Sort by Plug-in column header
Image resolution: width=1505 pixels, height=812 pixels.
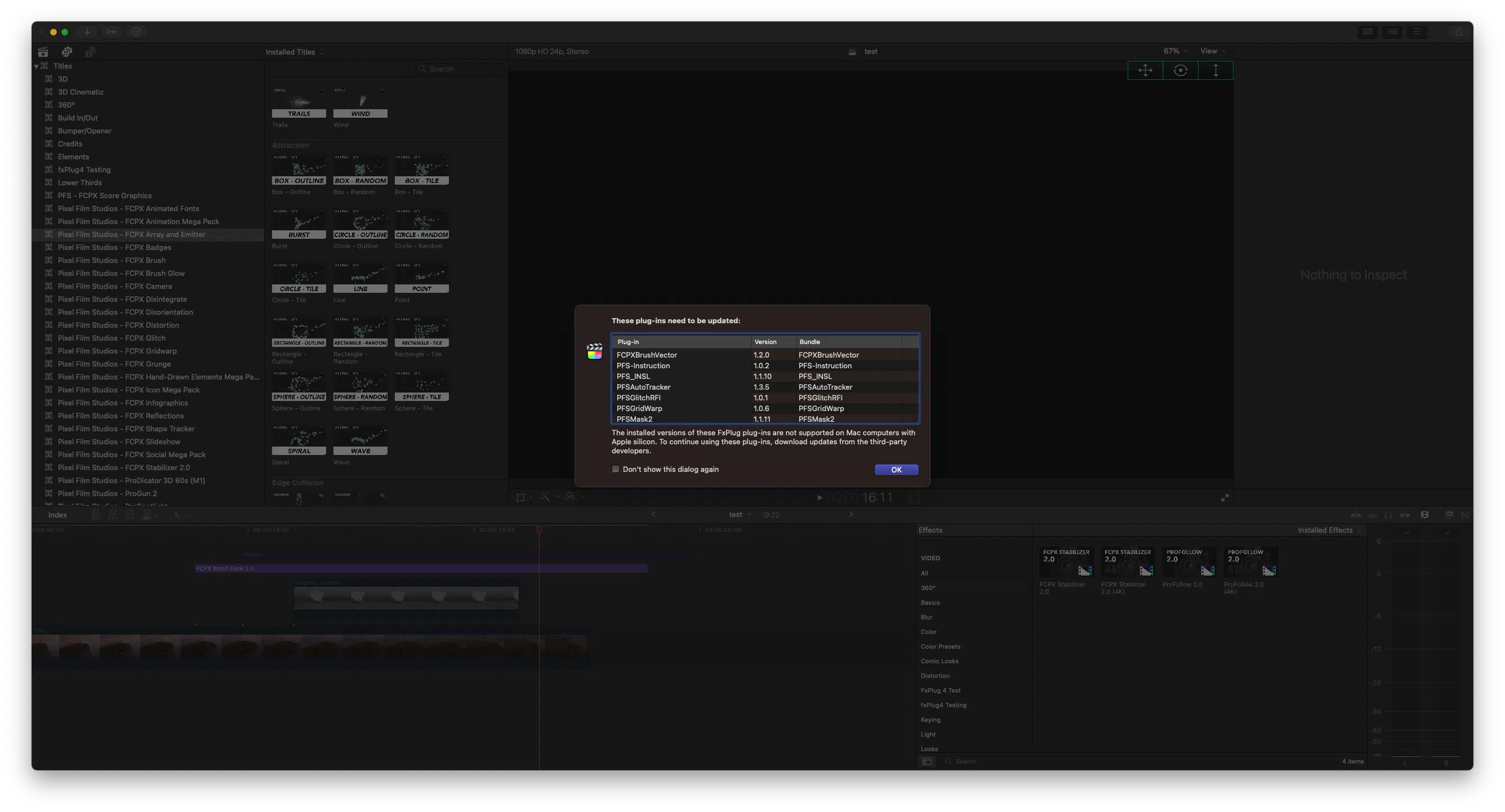[x=682, y=342]
